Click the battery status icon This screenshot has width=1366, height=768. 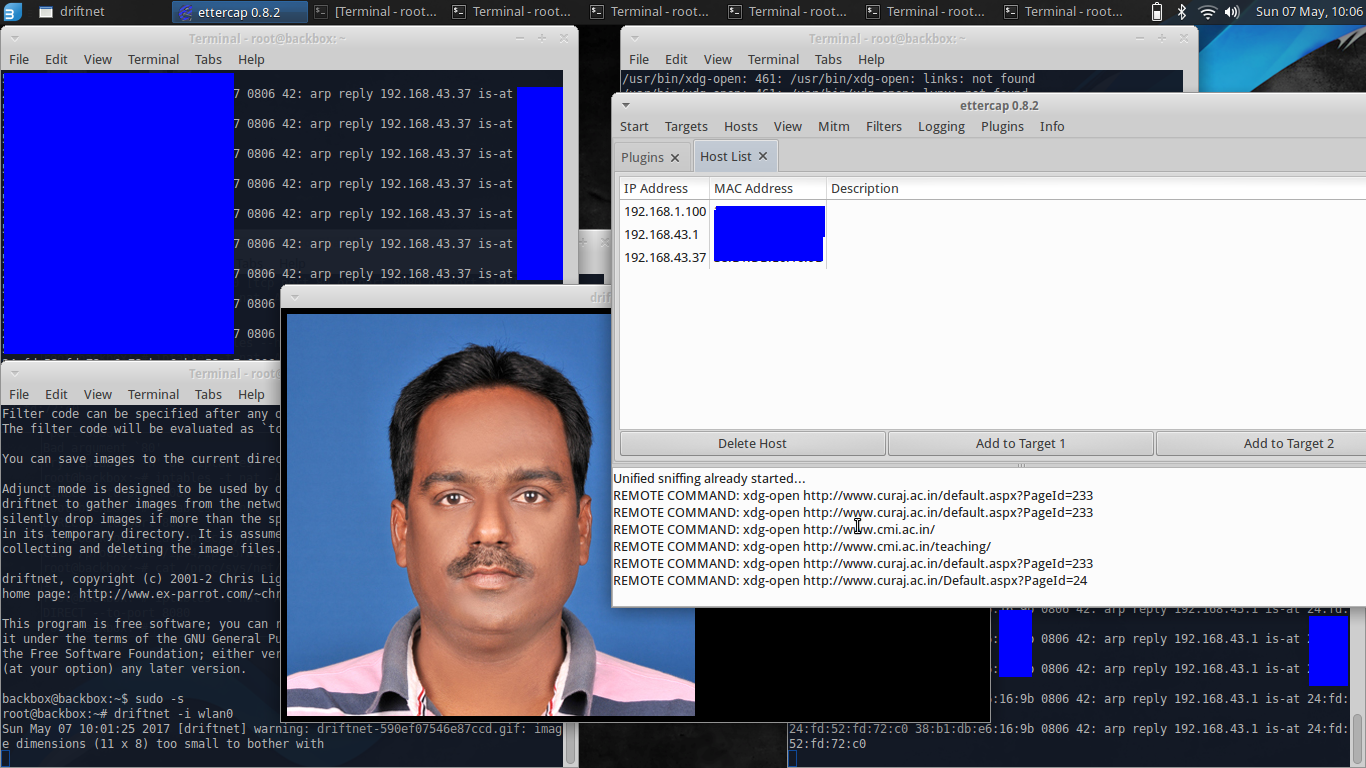(x=1157, y=12)
